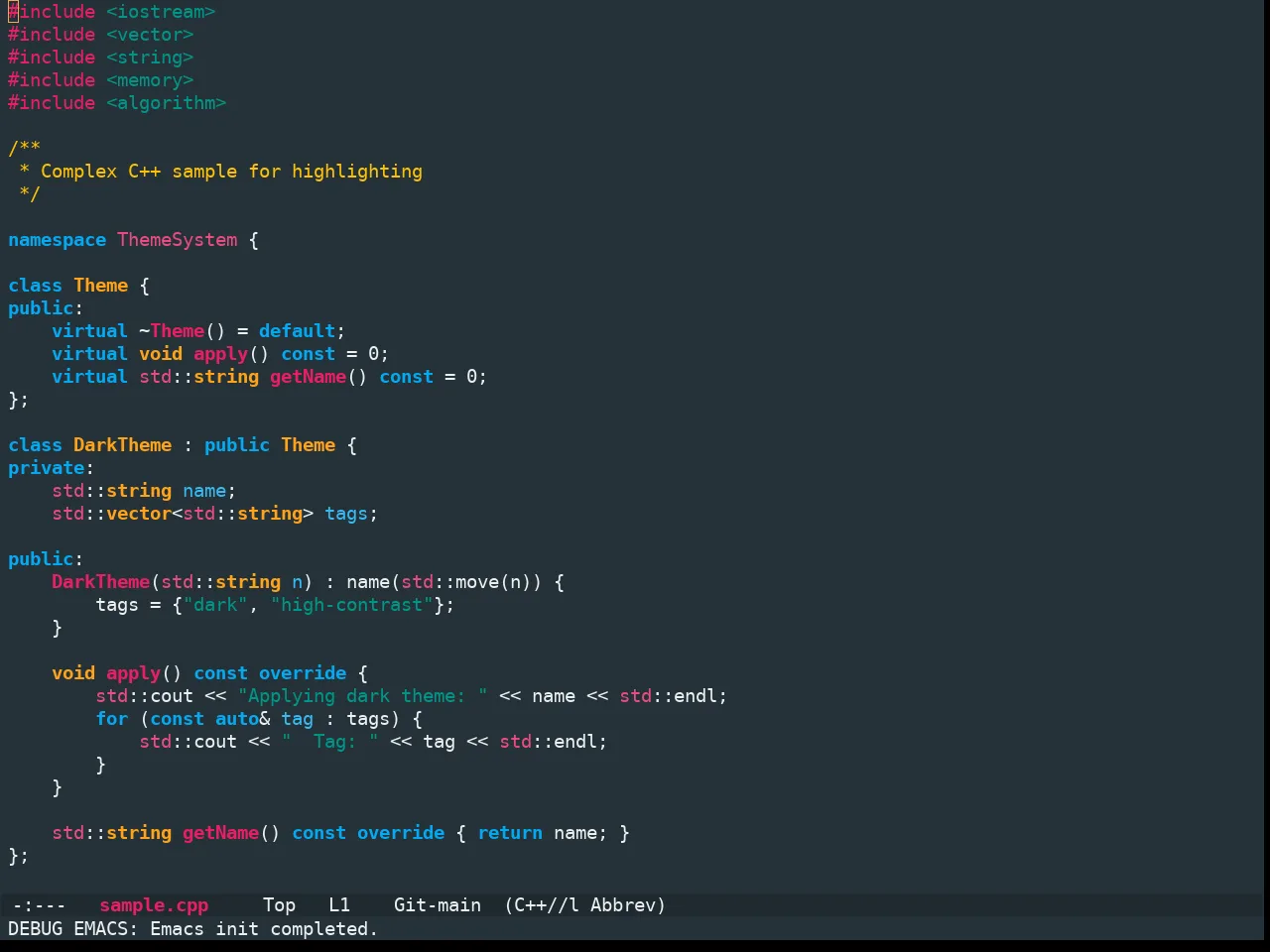The width and height of the screenshot is (1270, 952).
Task: Click the Top position indicator in mode line
Action: [280, 905]
